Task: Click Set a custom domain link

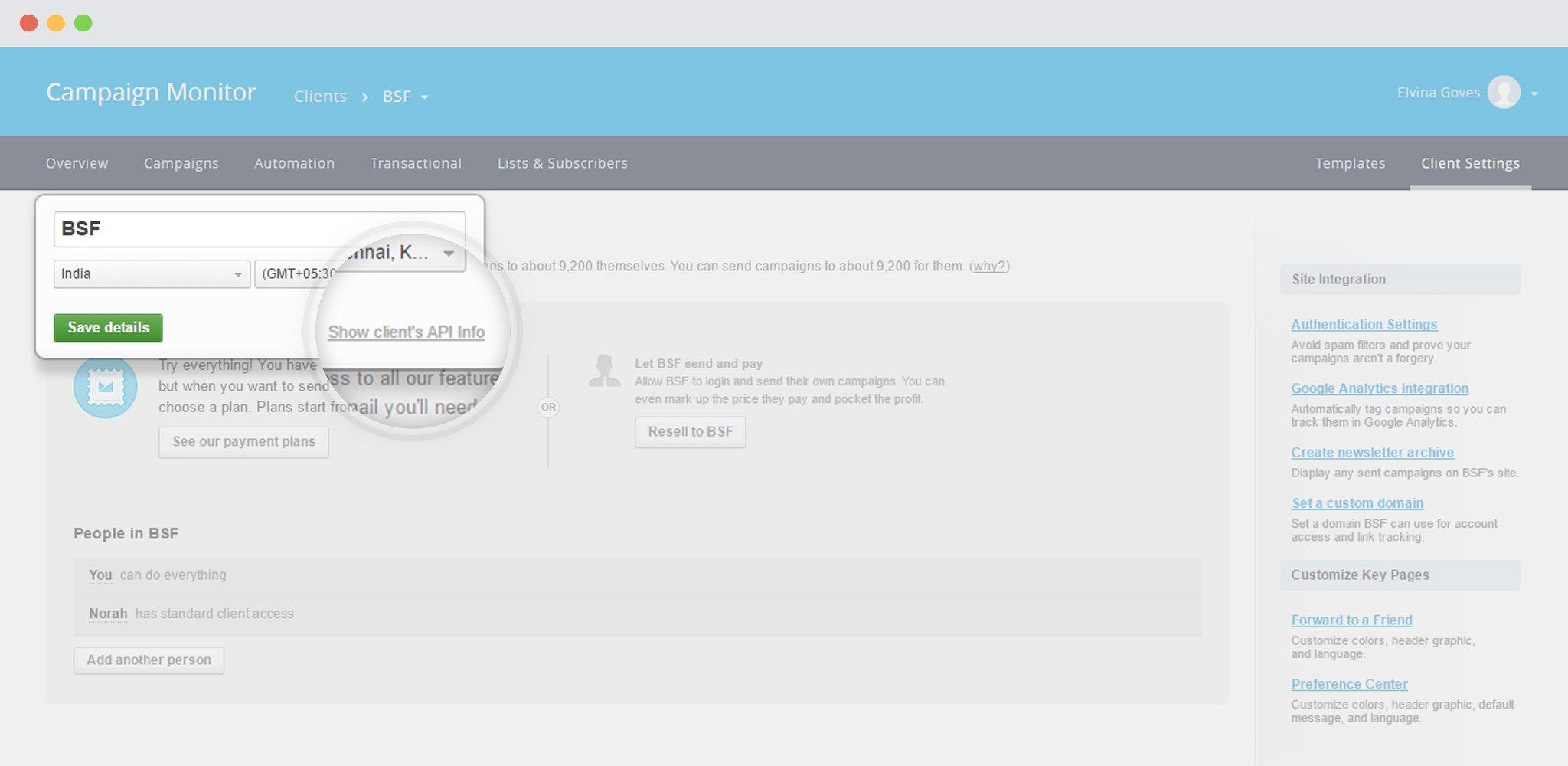Action: point(1357,503)
